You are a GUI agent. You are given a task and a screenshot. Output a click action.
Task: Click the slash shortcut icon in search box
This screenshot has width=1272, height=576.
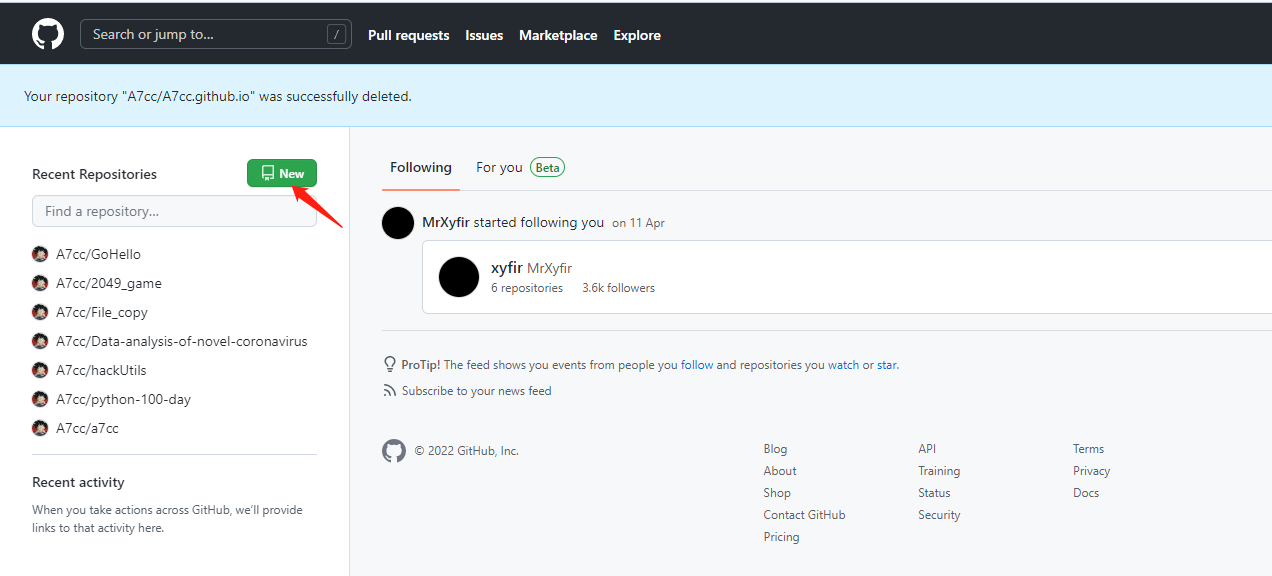click(x=337, y=35)
